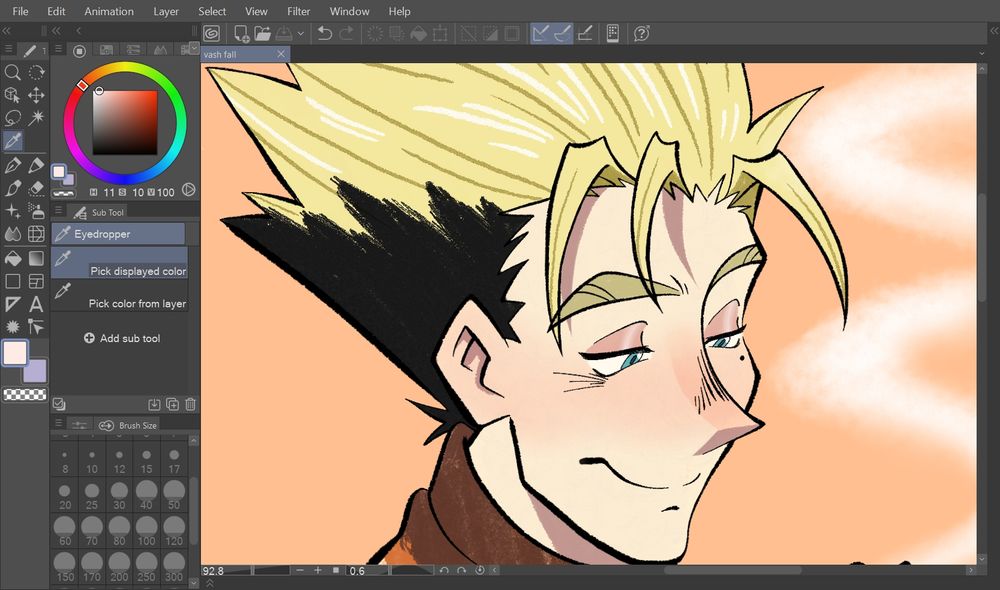
Task: Open the File menu
Action: [20, 11]
